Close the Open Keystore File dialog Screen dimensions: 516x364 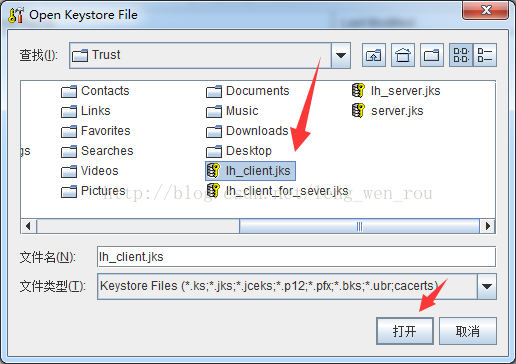485,10
